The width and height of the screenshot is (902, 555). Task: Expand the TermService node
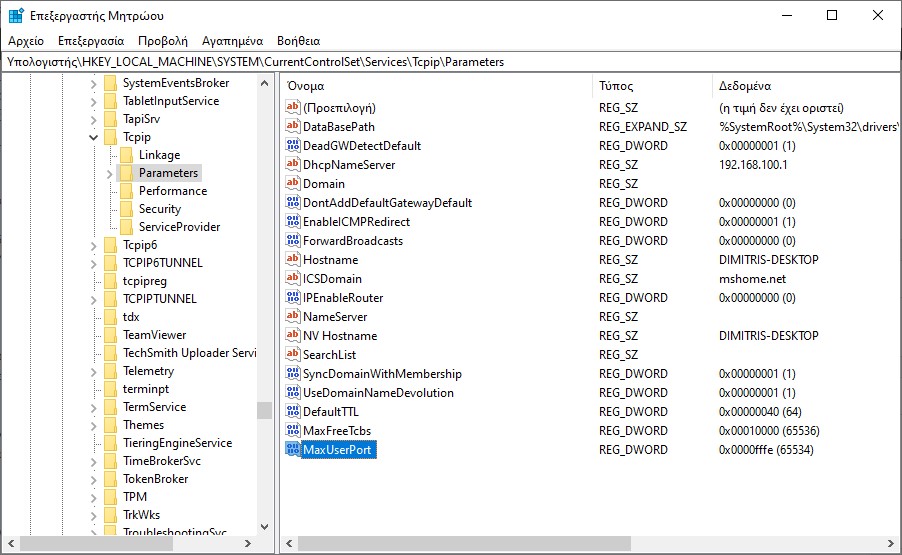coord(93,408)
